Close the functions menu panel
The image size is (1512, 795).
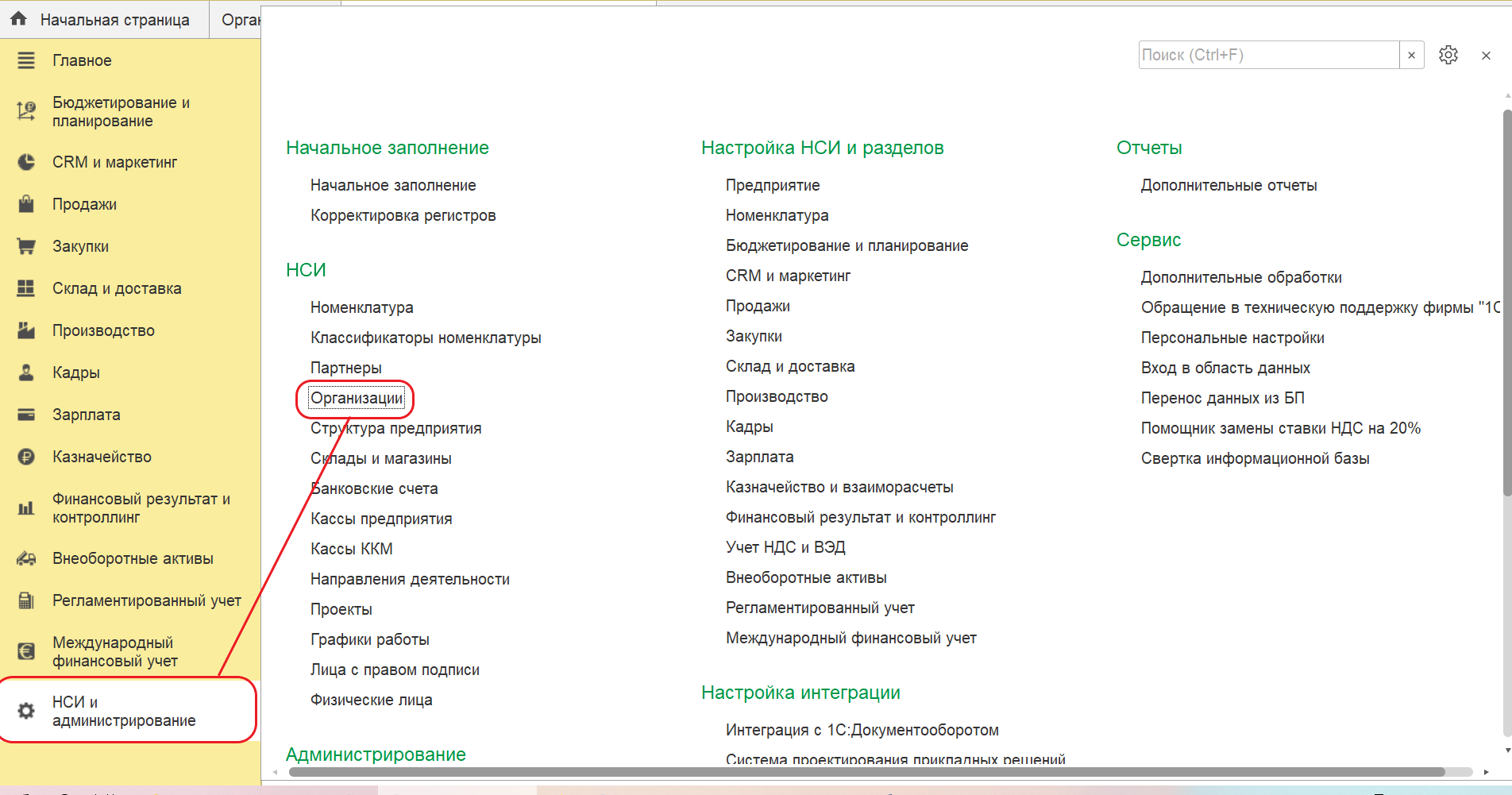(1486, 56)
